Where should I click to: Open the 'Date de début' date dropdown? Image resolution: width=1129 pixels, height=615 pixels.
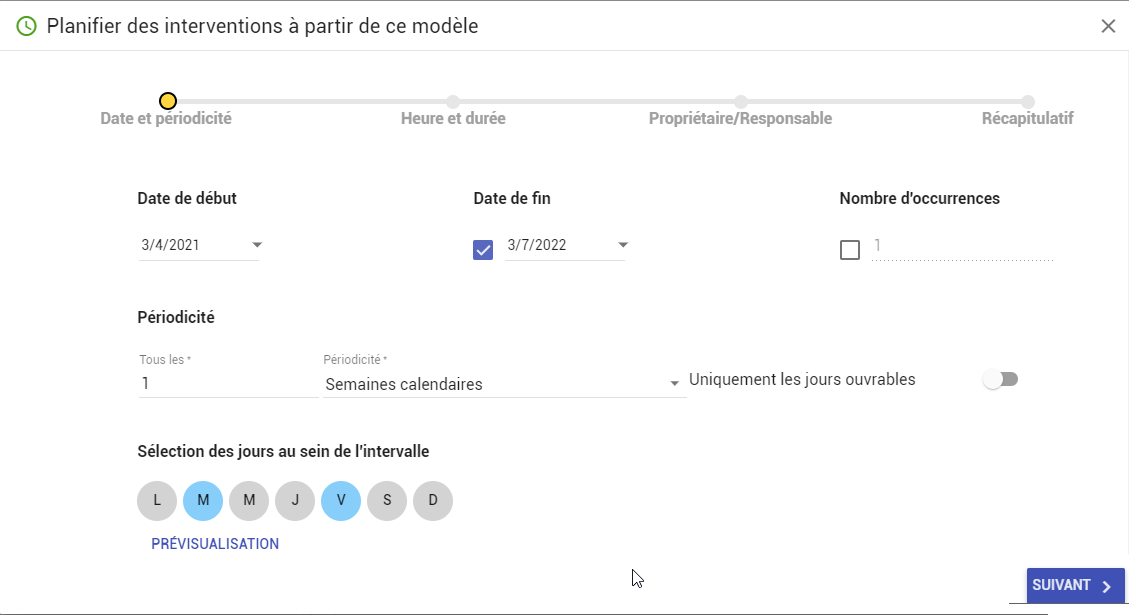256,245
